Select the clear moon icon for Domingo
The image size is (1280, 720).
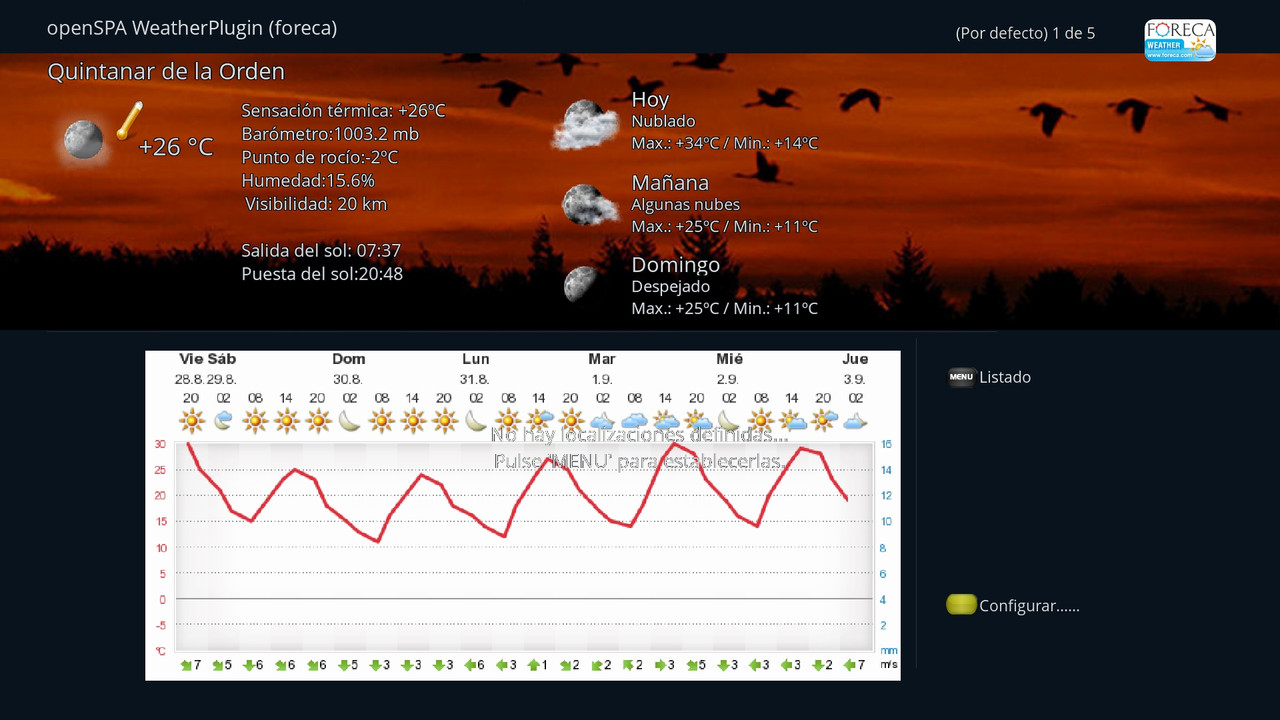580,284
